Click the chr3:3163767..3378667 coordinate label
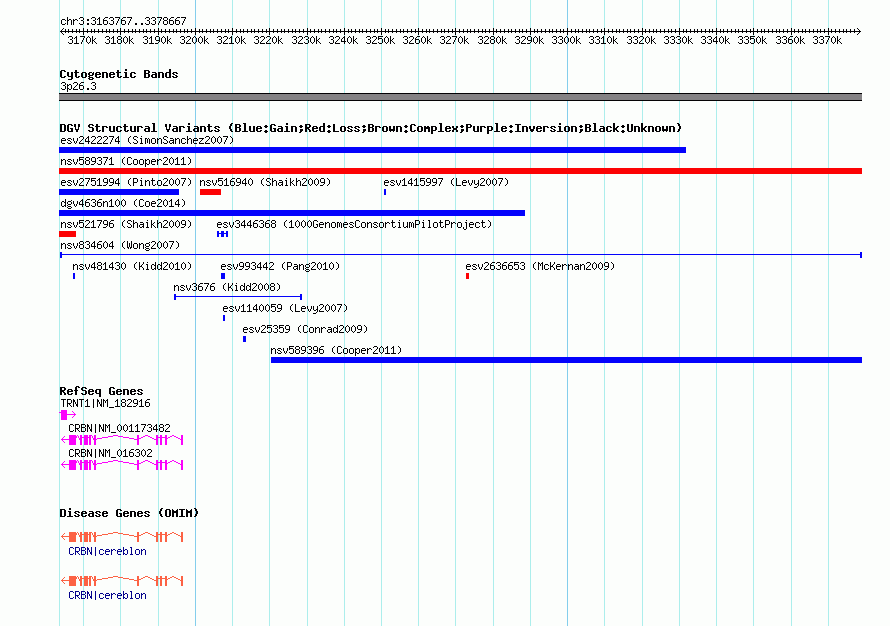 [123, 22]
